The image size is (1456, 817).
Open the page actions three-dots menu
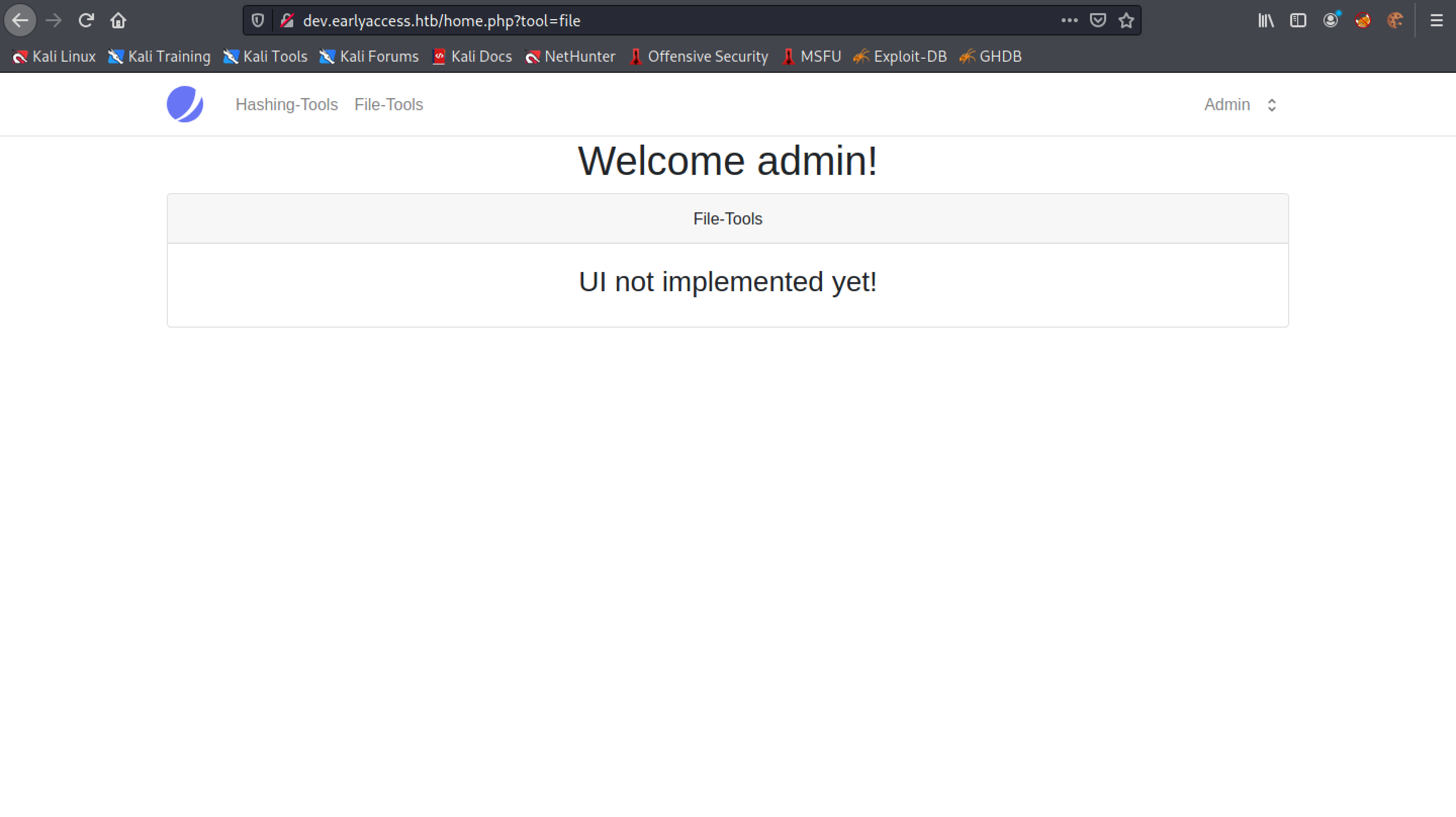1069,21
